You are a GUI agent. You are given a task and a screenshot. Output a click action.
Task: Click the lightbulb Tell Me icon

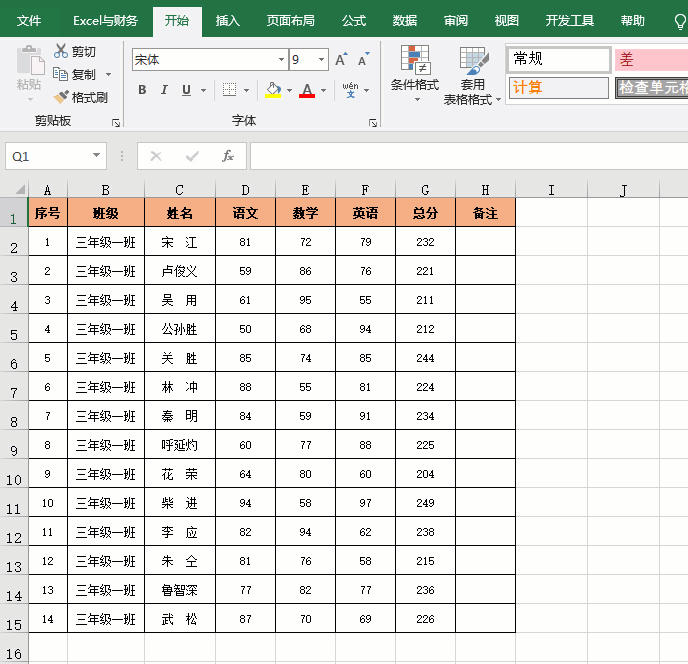pyautogui.click(x=680, y=21)
